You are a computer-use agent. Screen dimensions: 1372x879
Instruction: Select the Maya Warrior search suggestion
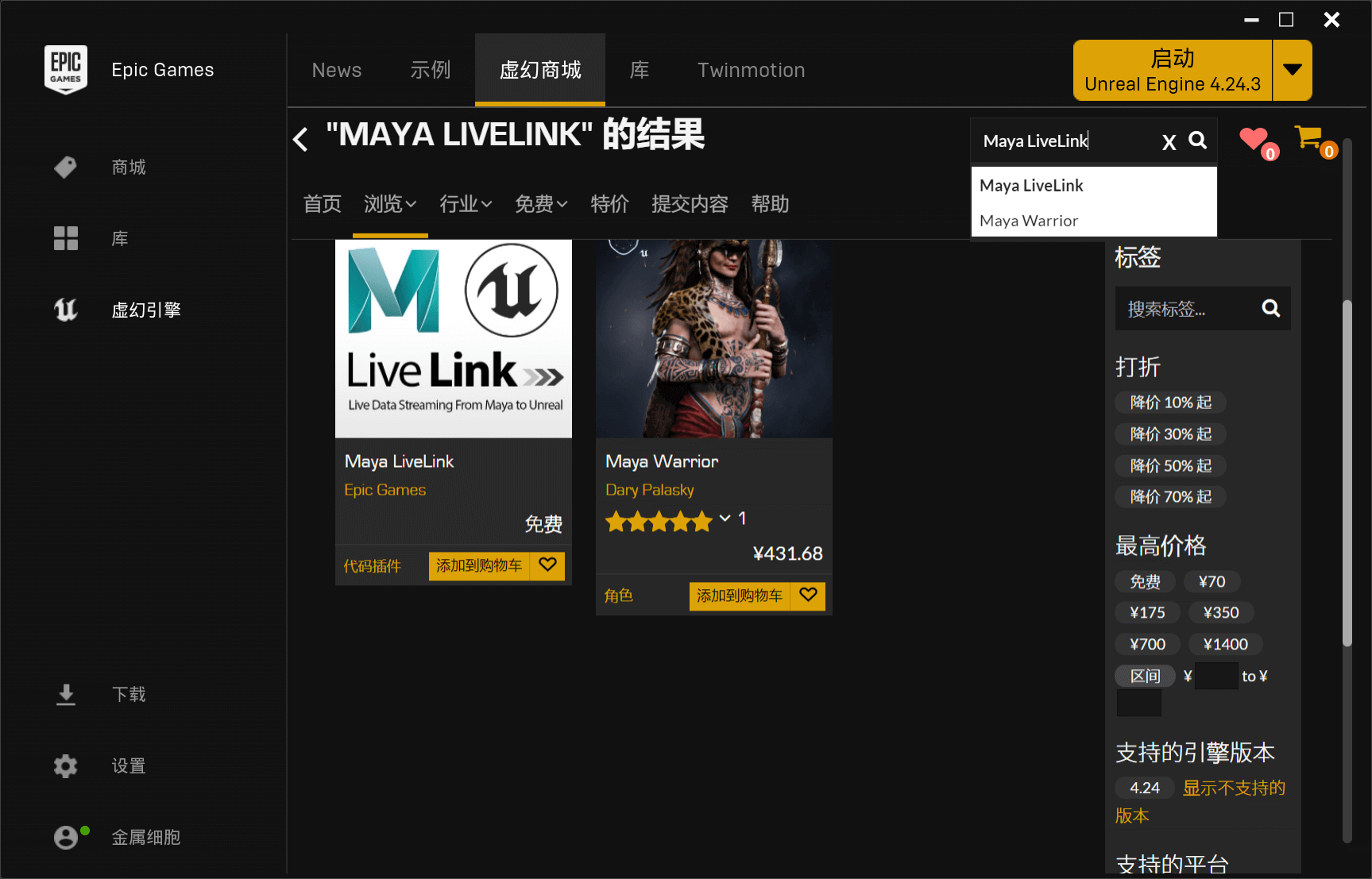[x=1094, y=221]
